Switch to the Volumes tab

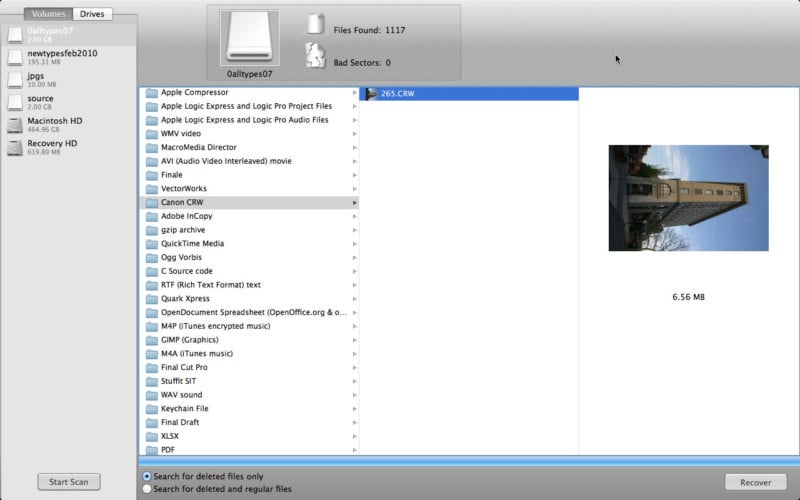[49, 14]
